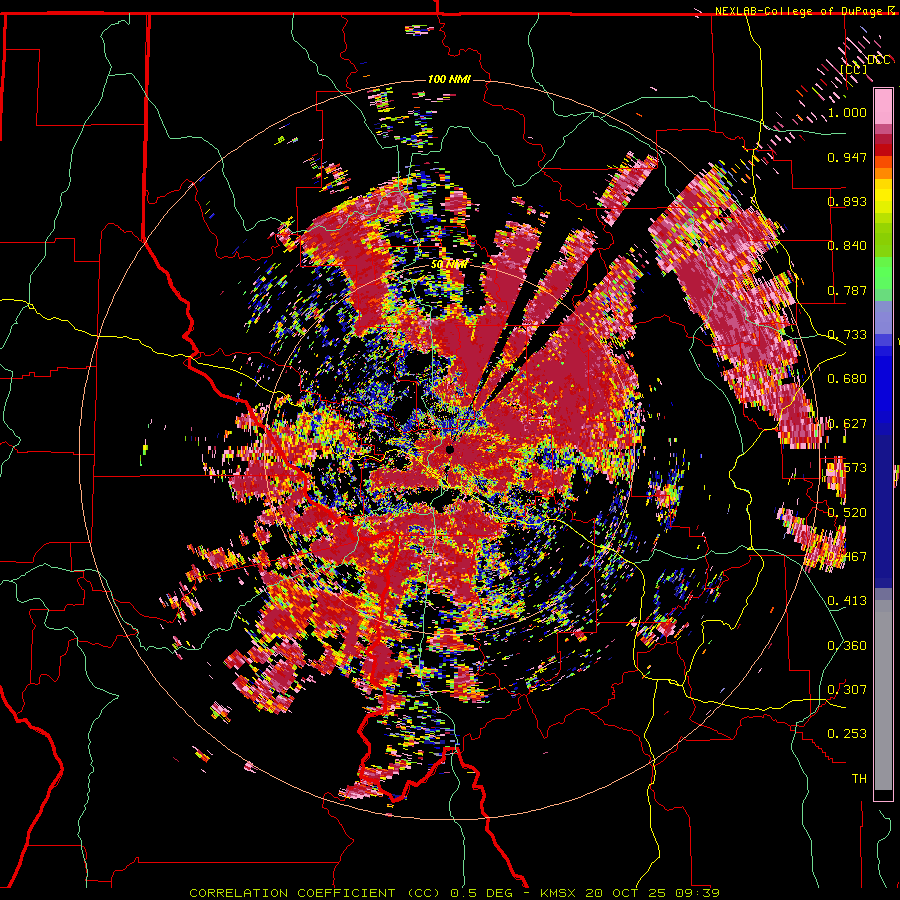Viewport: 900px width, 900px height.
Task: Click the black radar site dot
Action: 450,449
